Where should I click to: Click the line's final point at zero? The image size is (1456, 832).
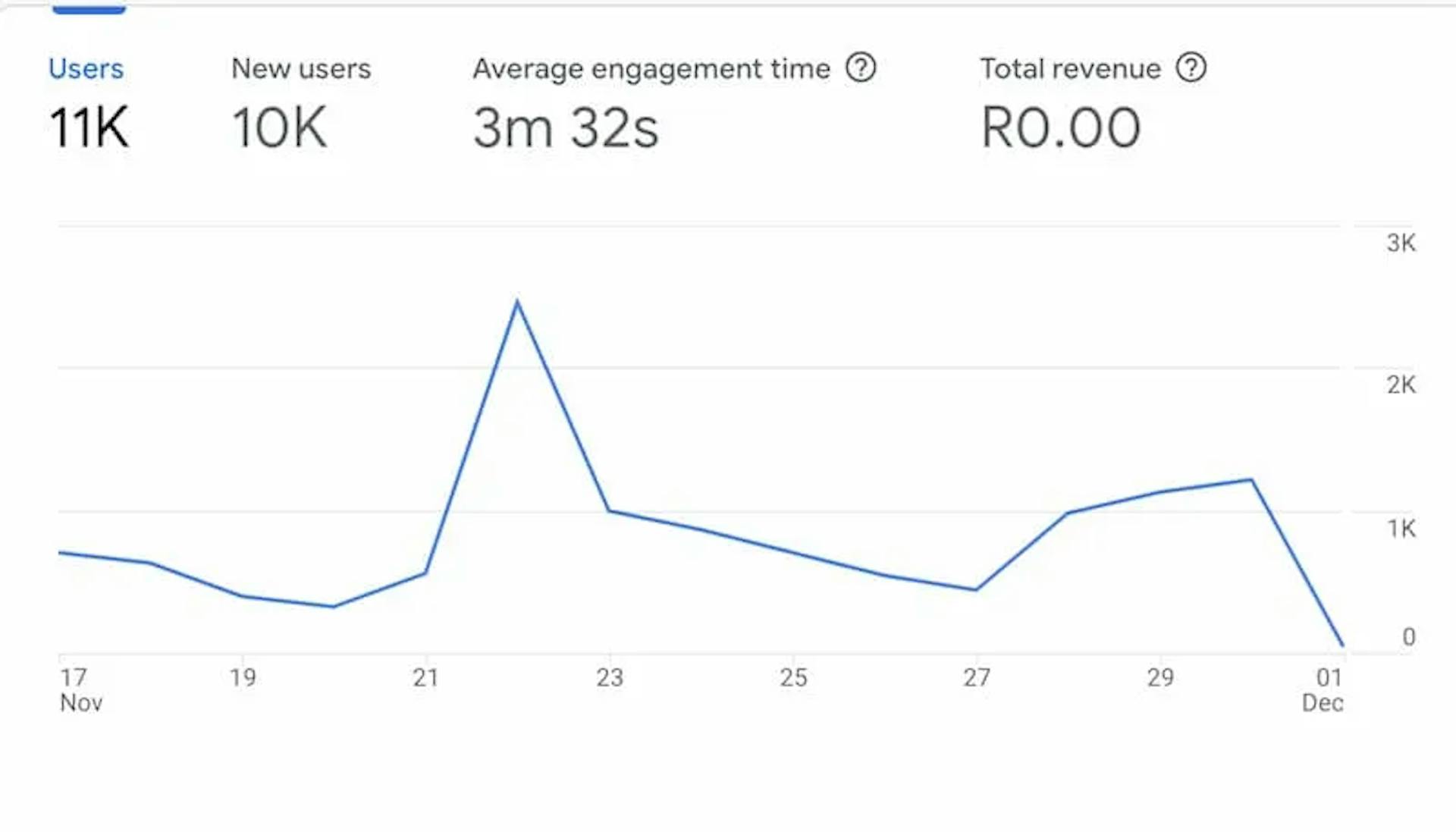point(1342,645)
